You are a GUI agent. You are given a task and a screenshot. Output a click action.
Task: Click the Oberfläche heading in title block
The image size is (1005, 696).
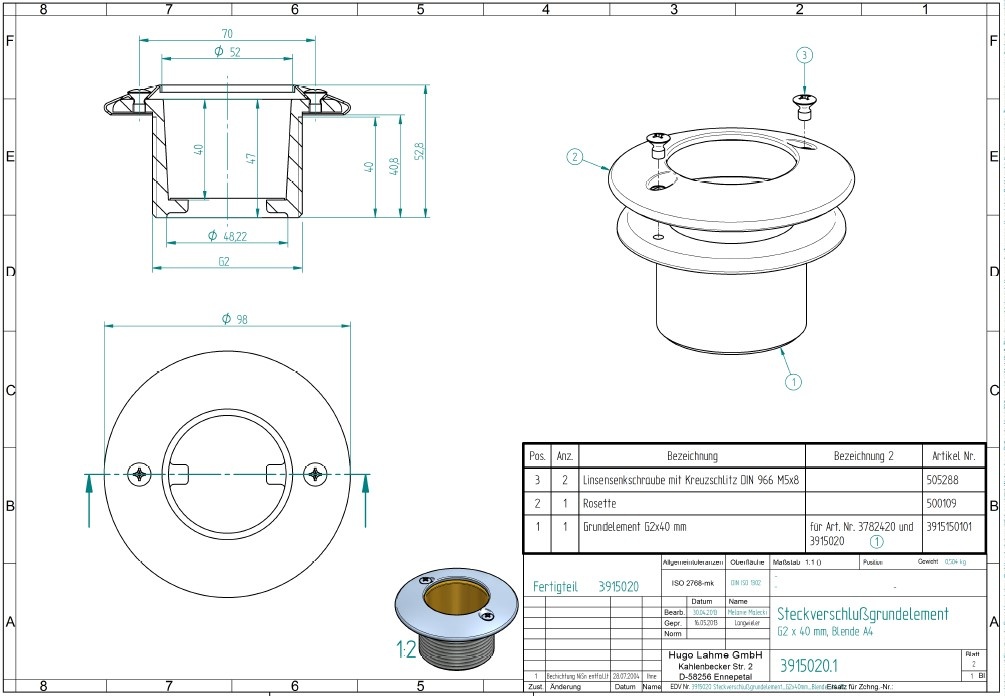747,562
